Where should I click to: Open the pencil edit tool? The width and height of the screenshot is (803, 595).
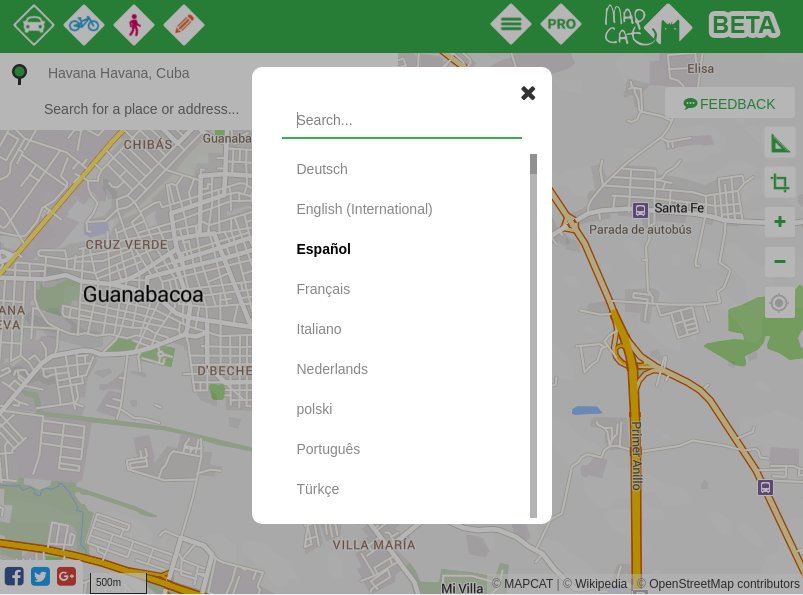click(184, 25)
